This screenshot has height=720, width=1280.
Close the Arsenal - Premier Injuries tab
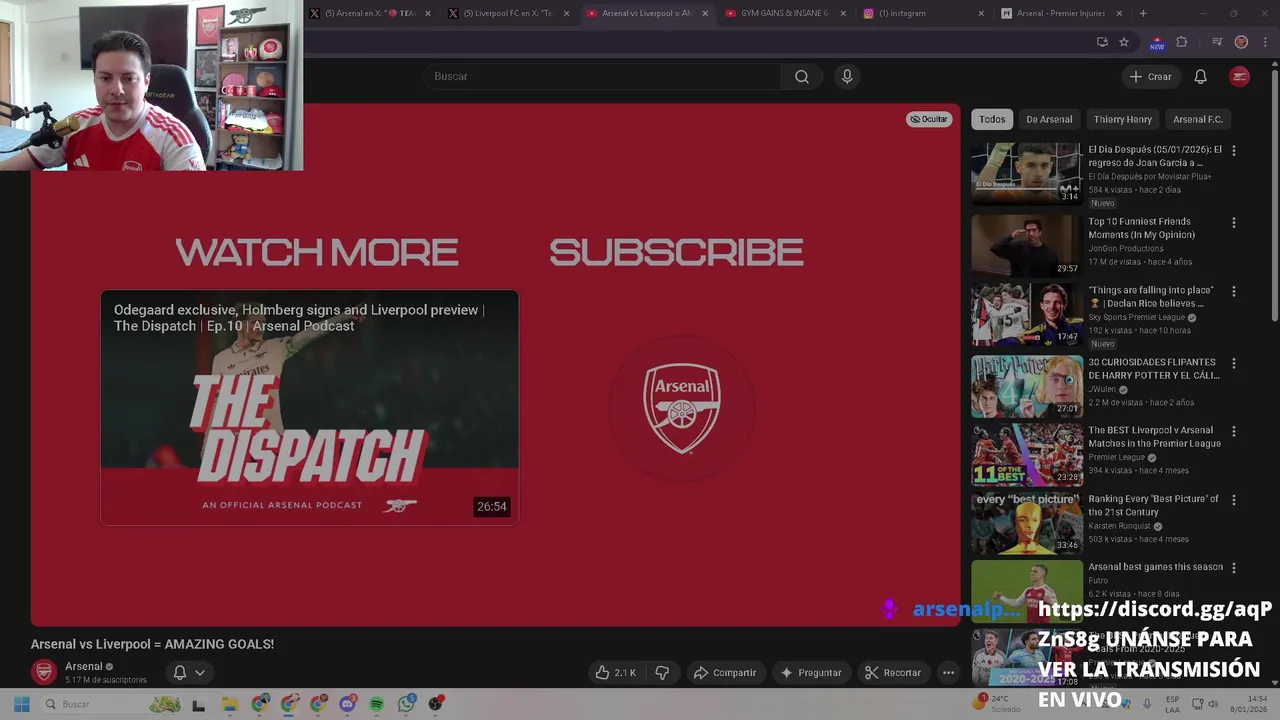point(1118,13)
